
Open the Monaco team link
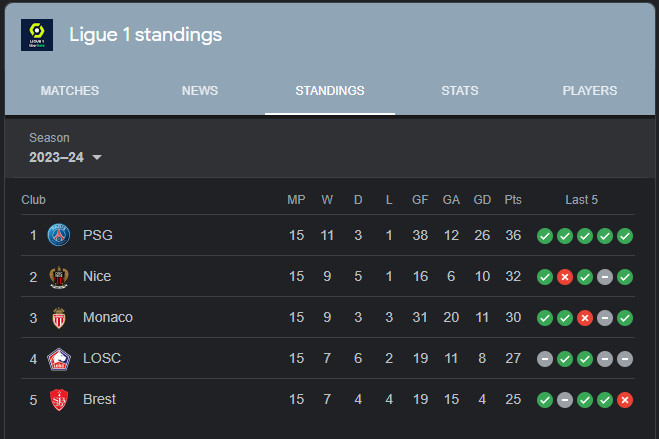point(108,317)
